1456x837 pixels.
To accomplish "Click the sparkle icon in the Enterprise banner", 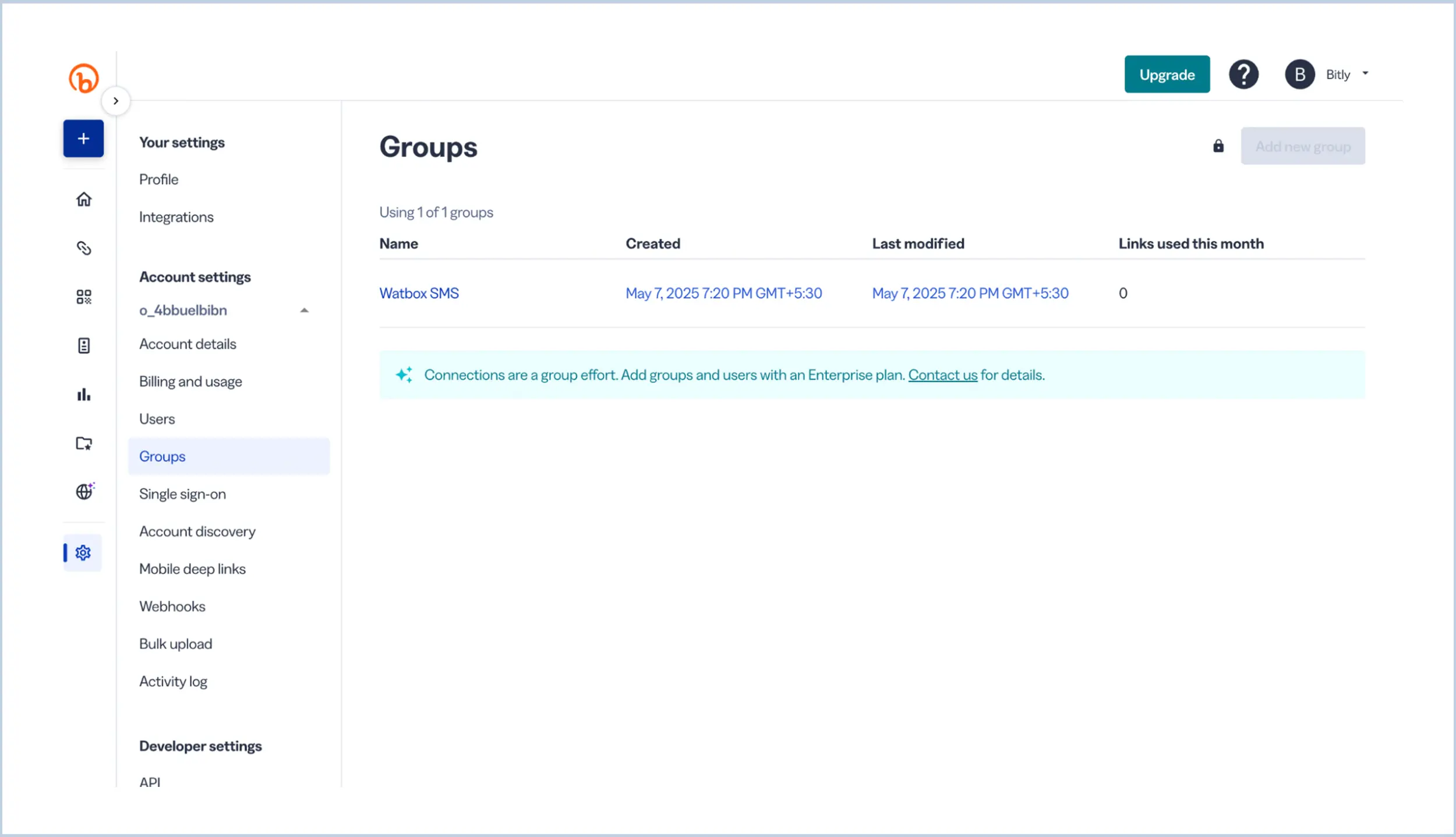I will click(x=404, y=374).
